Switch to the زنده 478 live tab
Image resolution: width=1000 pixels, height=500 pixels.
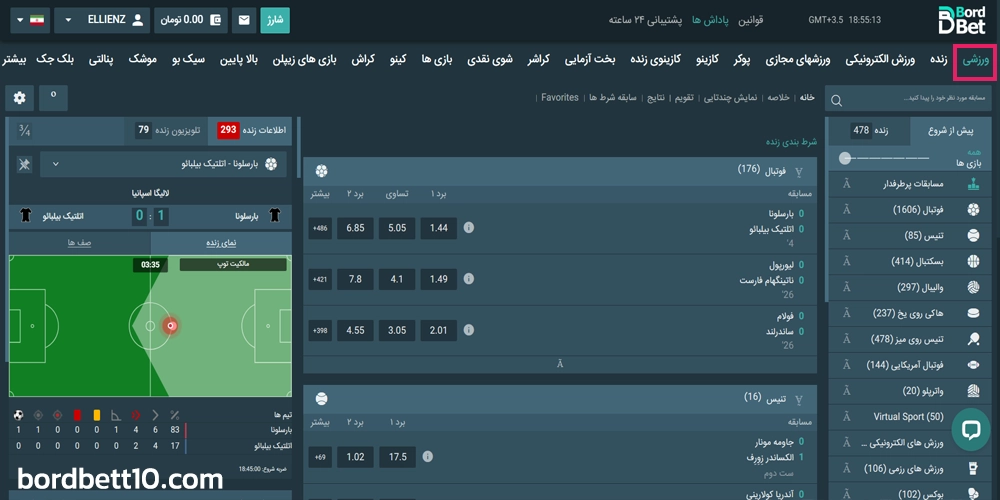coord(870,131)
